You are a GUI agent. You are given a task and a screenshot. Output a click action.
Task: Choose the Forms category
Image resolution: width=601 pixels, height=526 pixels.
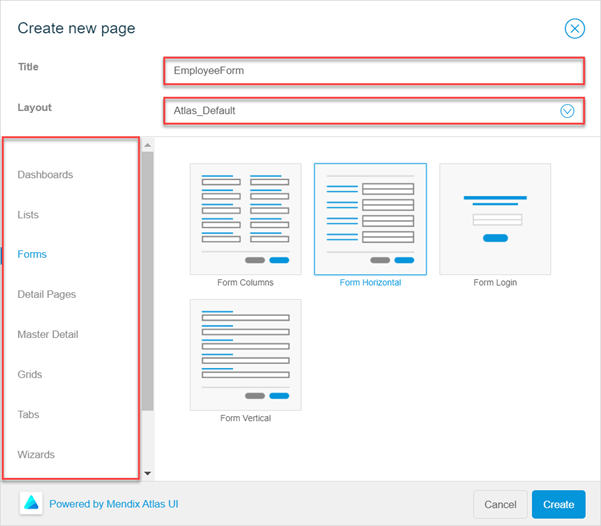32,255
